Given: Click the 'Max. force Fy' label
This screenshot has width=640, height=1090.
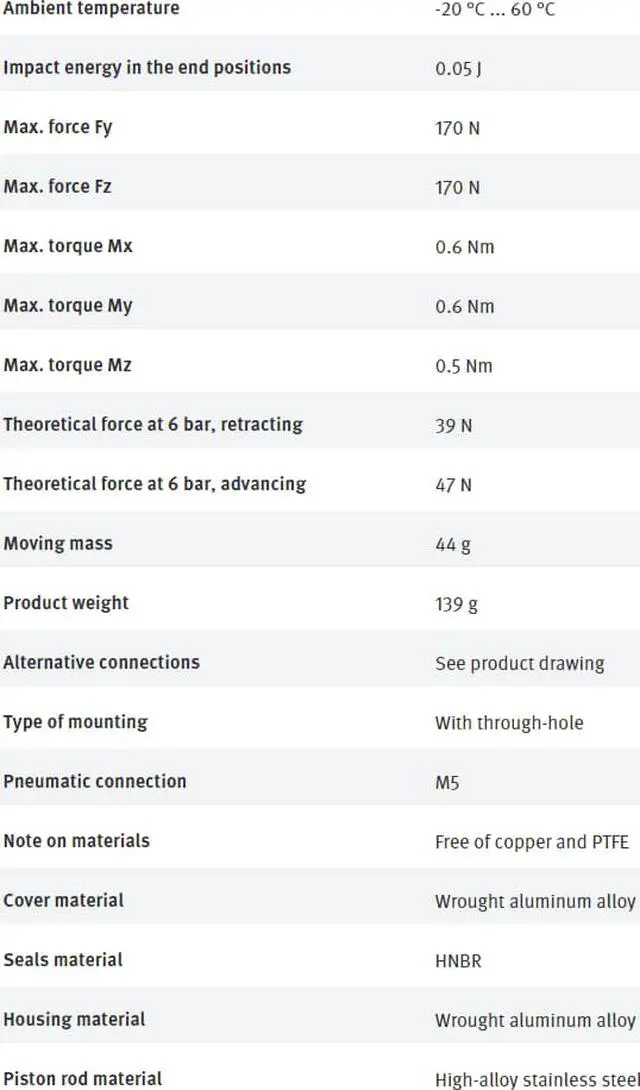Looking at the screenshot, I should [58, 128].
